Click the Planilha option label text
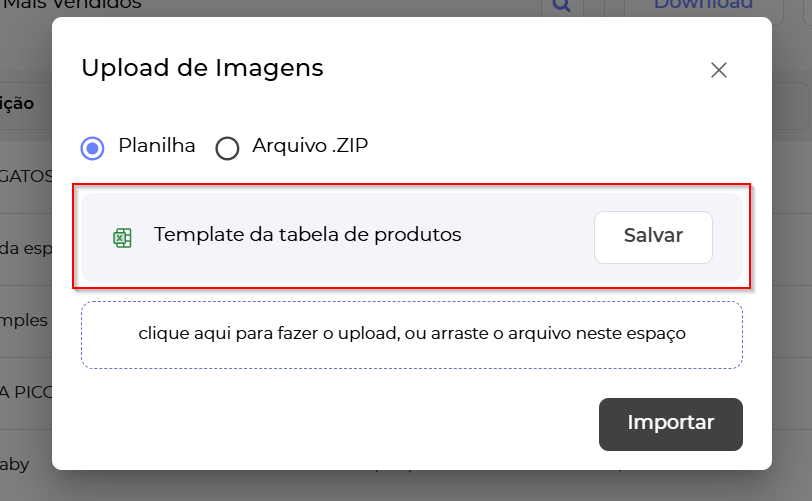 pos(157,146)
